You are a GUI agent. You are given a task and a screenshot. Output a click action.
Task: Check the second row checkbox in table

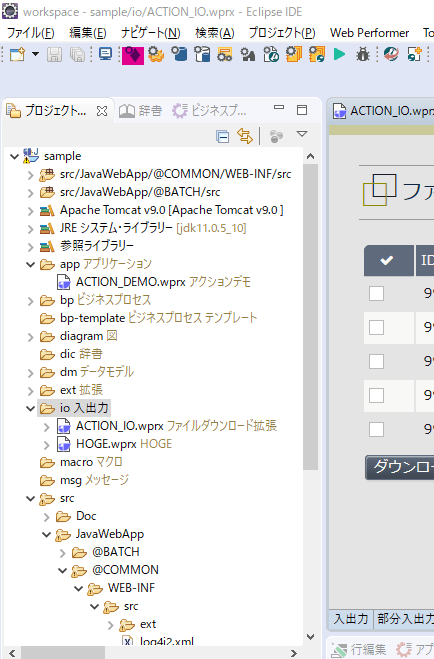click(376, 327)
